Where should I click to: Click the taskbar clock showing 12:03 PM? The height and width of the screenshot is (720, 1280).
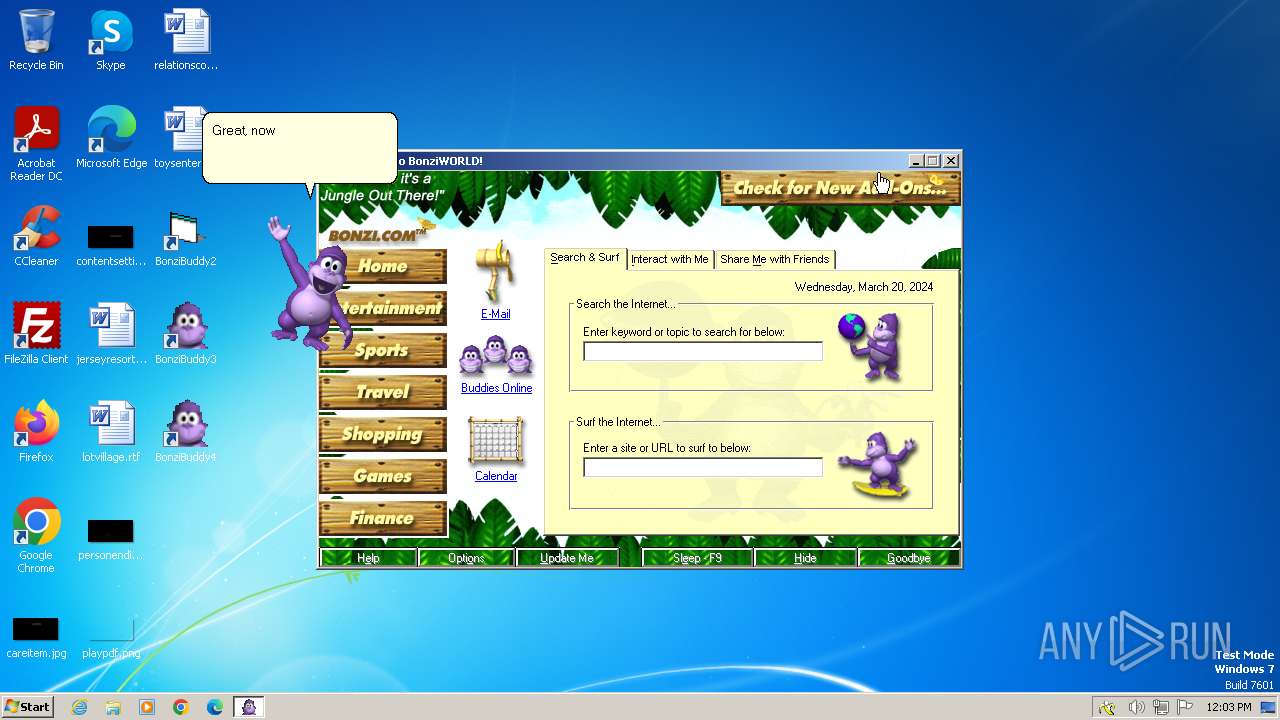pyautogui.click(x=1229, y=707)
